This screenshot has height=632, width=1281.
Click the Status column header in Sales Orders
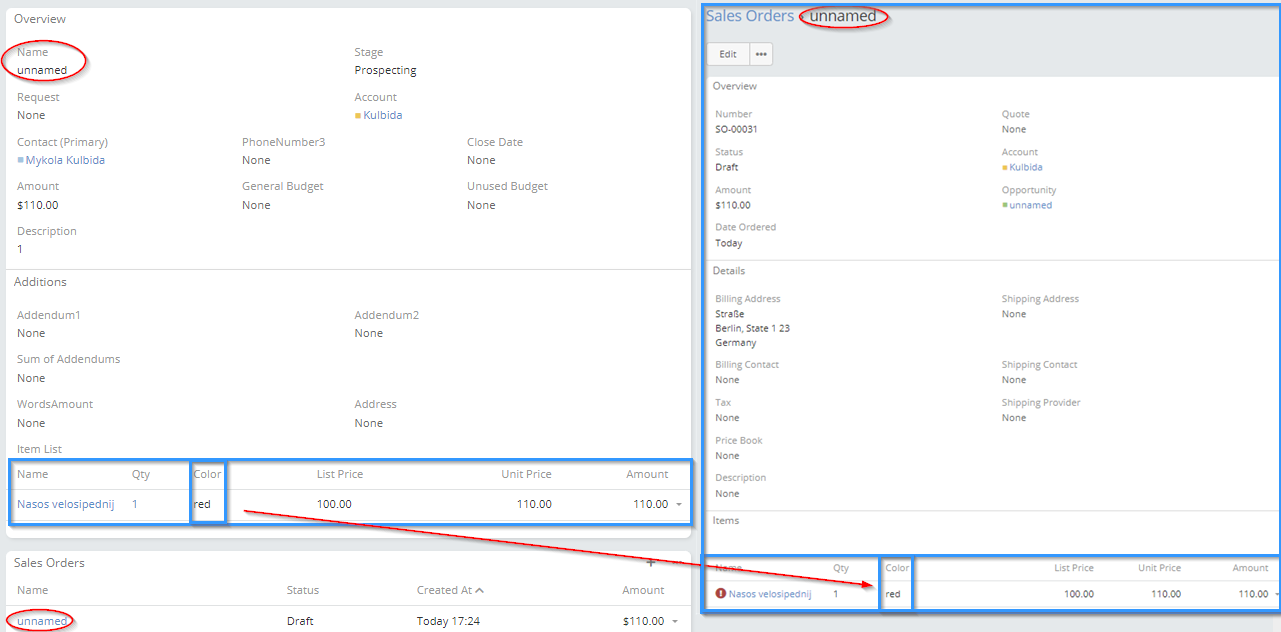coord(302,590)
